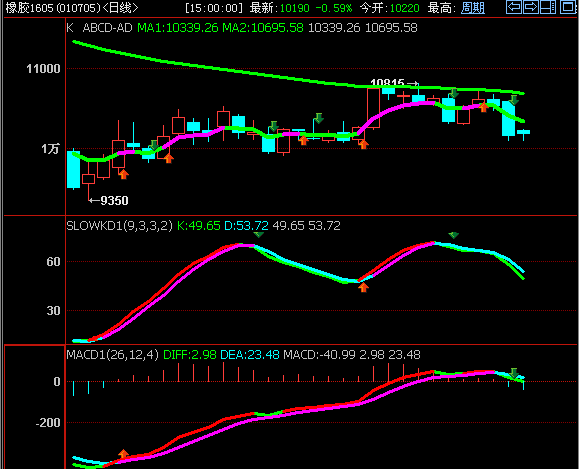This screenshot has height=469, width=579.
Task: Click the 橡胶1605 contract title
Action: point(30,7)
